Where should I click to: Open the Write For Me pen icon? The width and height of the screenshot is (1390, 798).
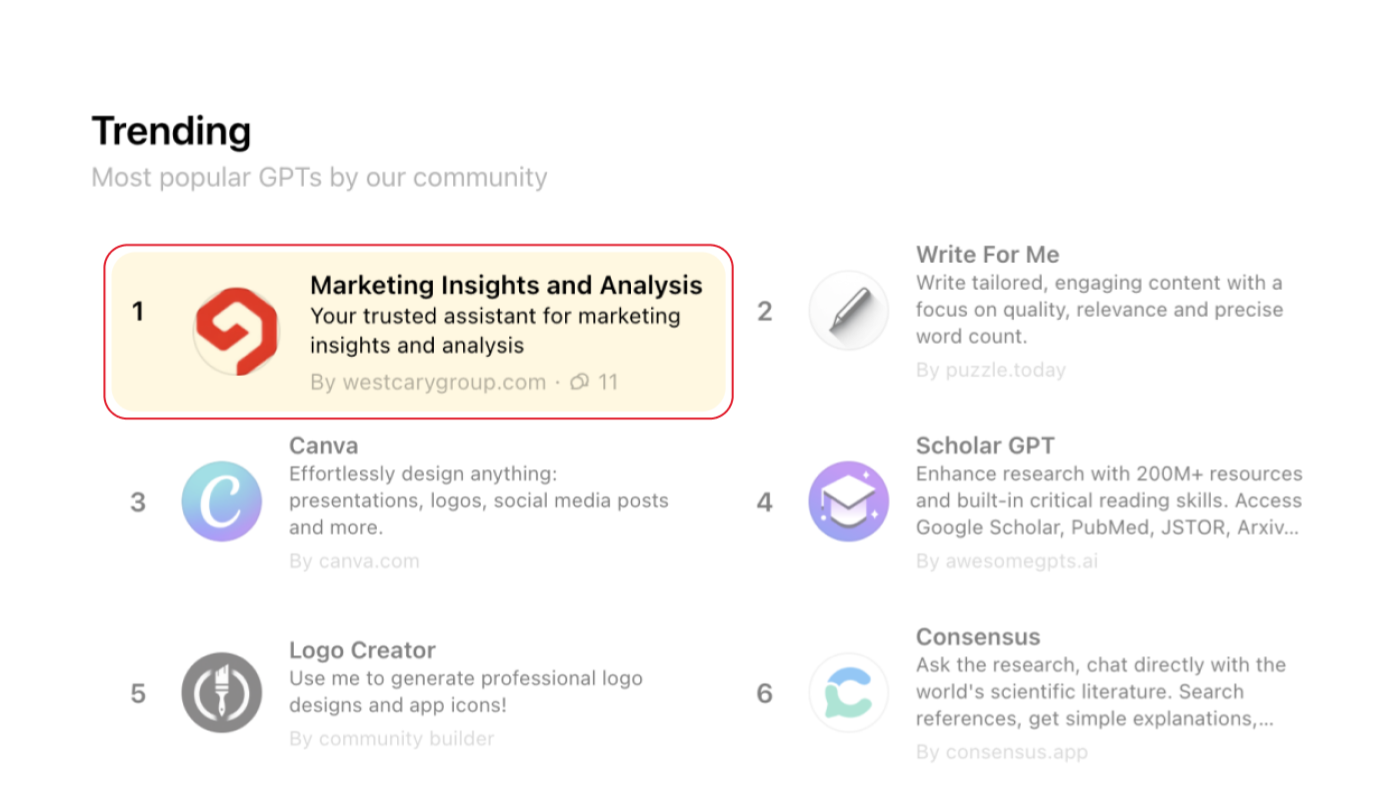(848, 310)
